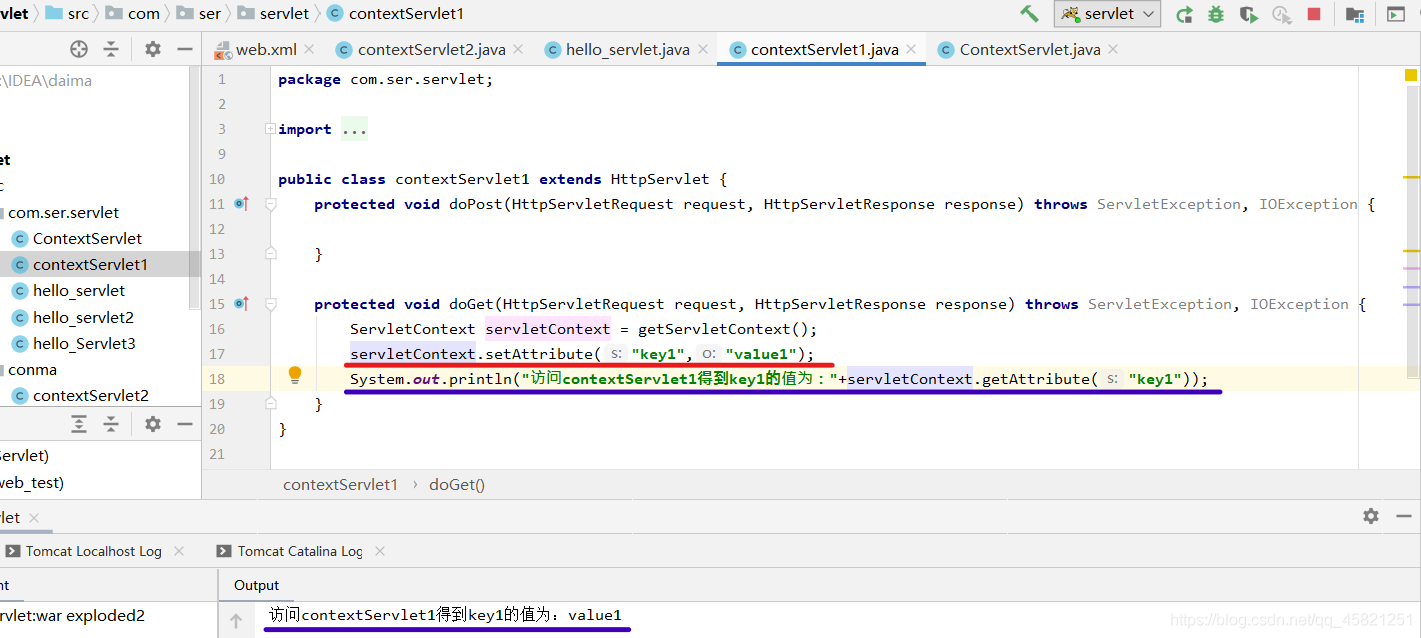
Task: Click the Run Anything window icon
Action: pos(1395,14)
